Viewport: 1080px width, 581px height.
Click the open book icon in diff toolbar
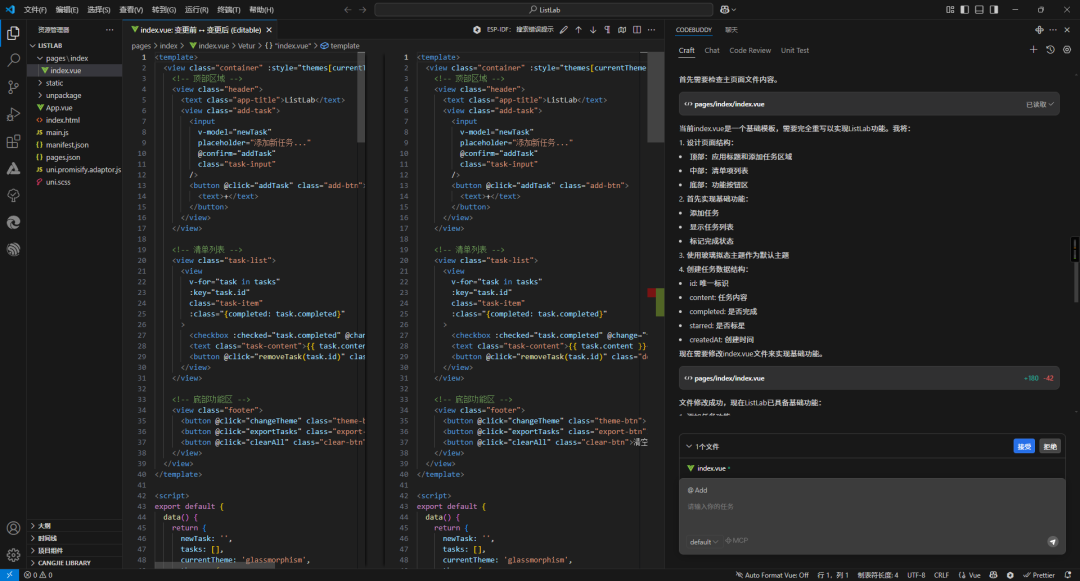[622, 30]
